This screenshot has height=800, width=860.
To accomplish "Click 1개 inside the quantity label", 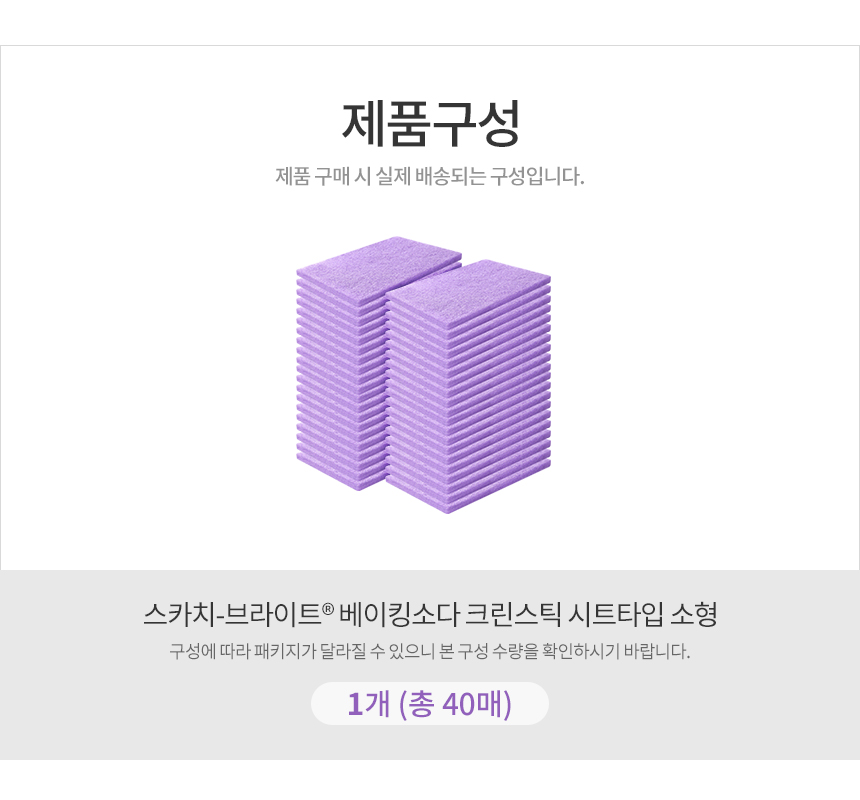I will [369, 704].
